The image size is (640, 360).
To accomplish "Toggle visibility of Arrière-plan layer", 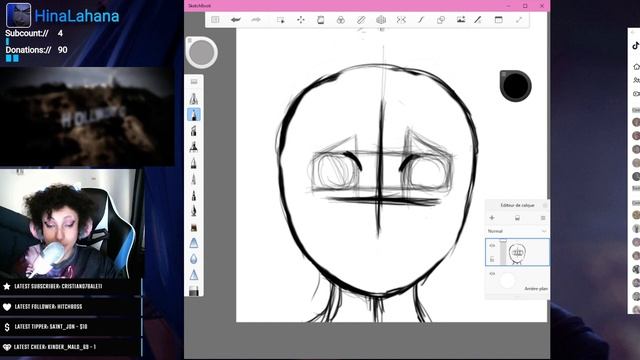I will [492, 273].
